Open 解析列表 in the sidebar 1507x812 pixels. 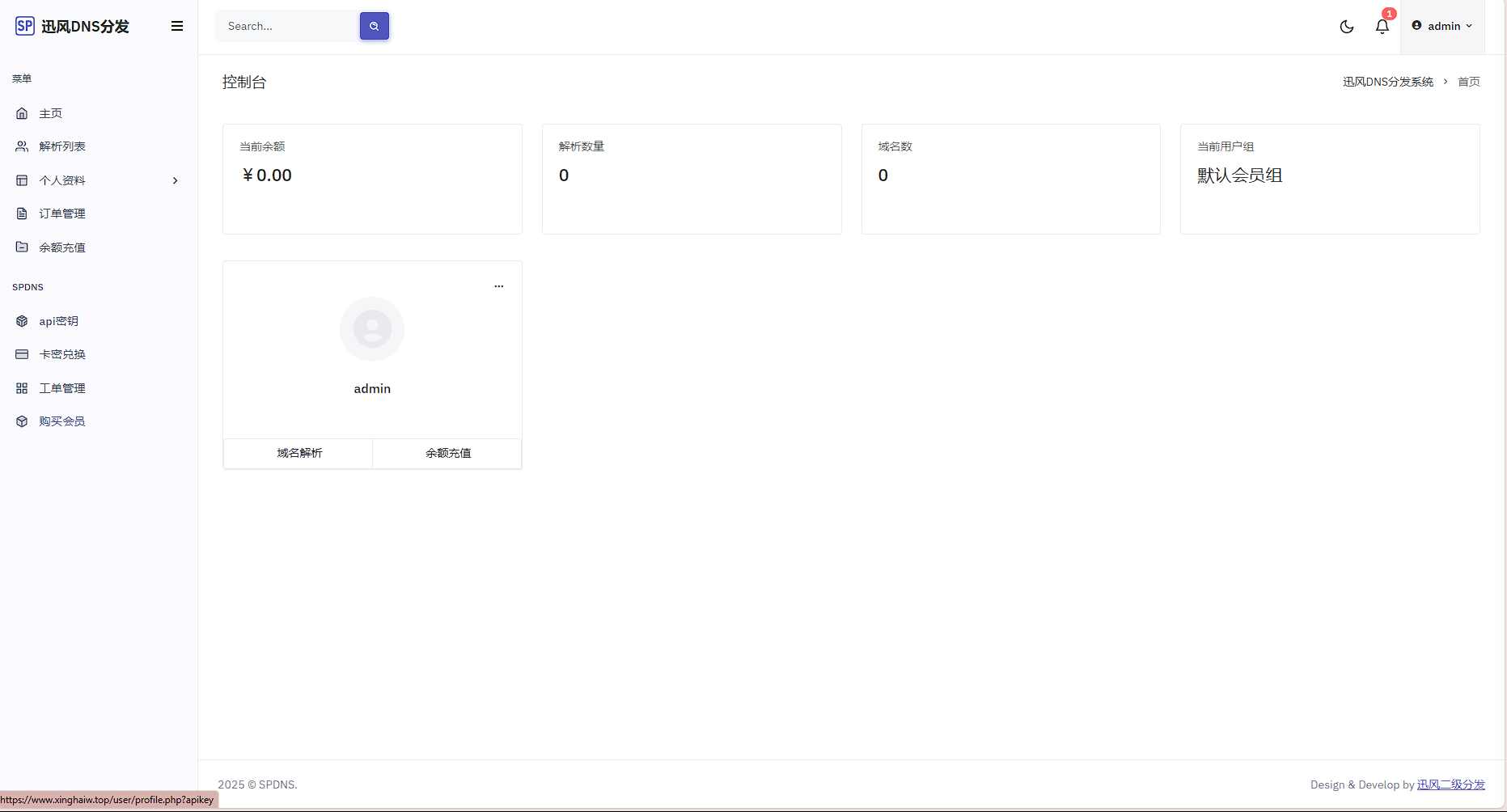click(62, 146)
